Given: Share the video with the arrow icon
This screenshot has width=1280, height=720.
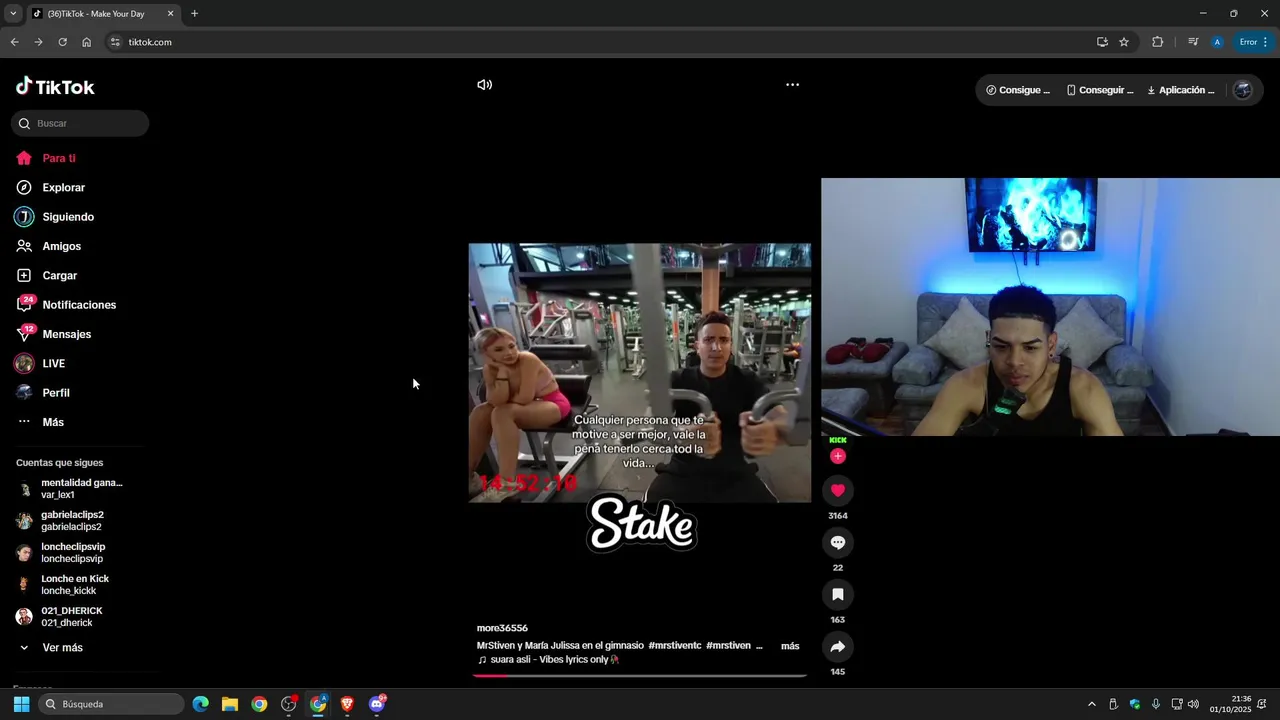Looking at the screenshot, I should [x=838, y=646].
